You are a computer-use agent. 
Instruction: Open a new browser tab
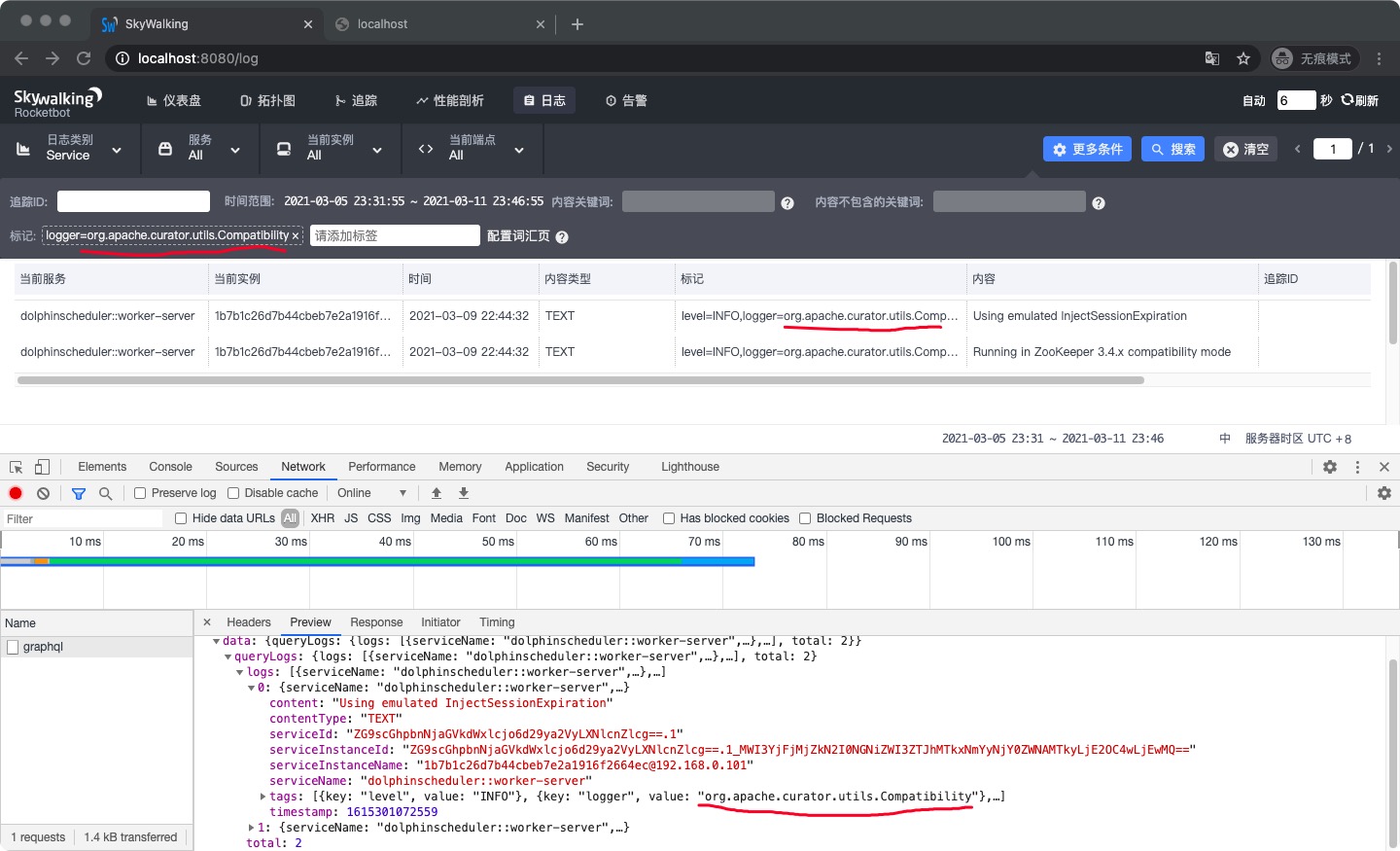point(577,24)
